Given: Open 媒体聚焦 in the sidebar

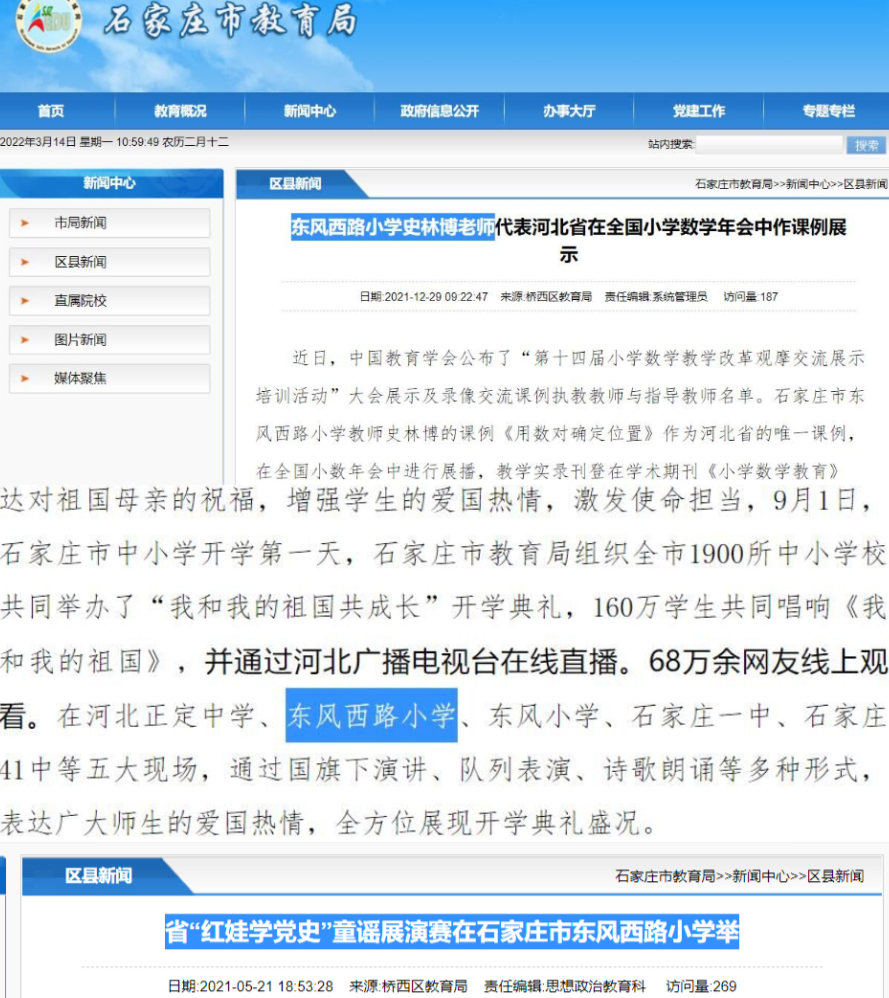Looking at the screenshot, I should tap(109, 378).
